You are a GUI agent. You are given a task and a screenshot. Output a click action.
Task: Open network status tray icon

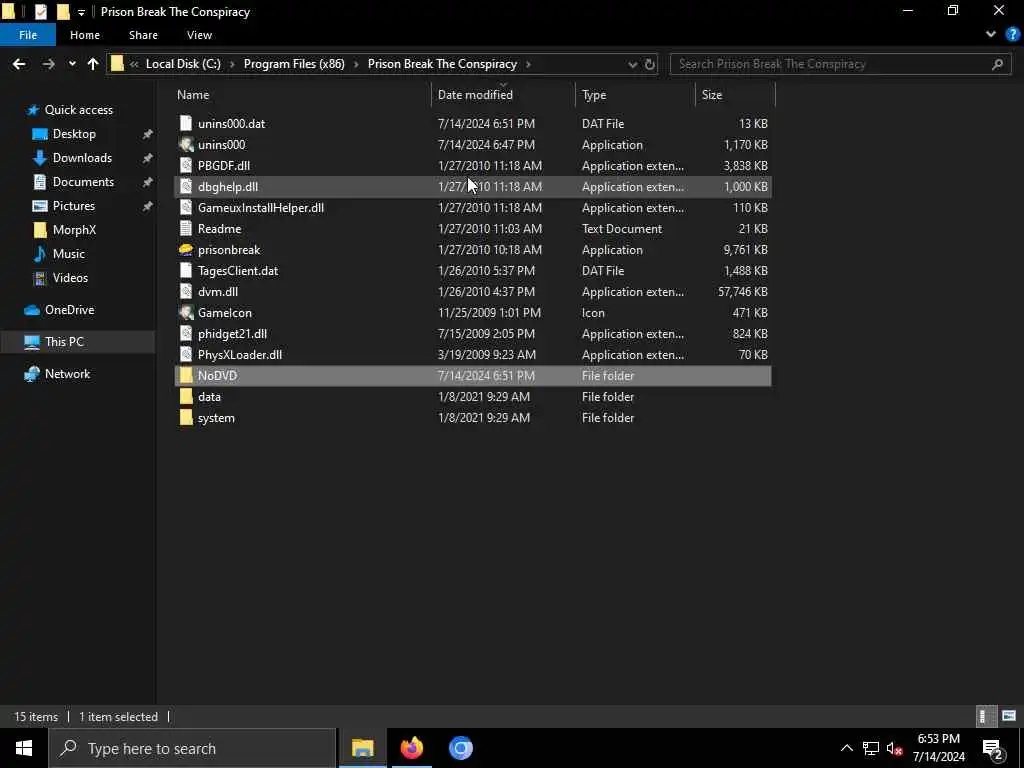(x=871, y=748)
